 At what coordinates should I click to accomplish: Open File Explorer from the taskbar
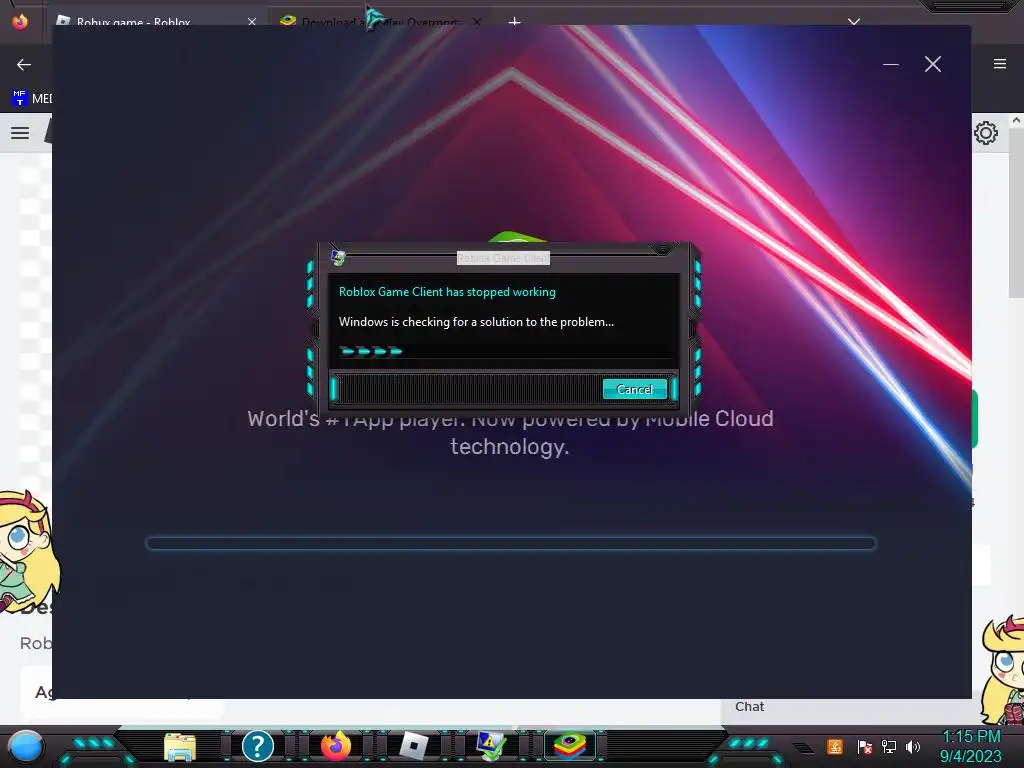180,746
